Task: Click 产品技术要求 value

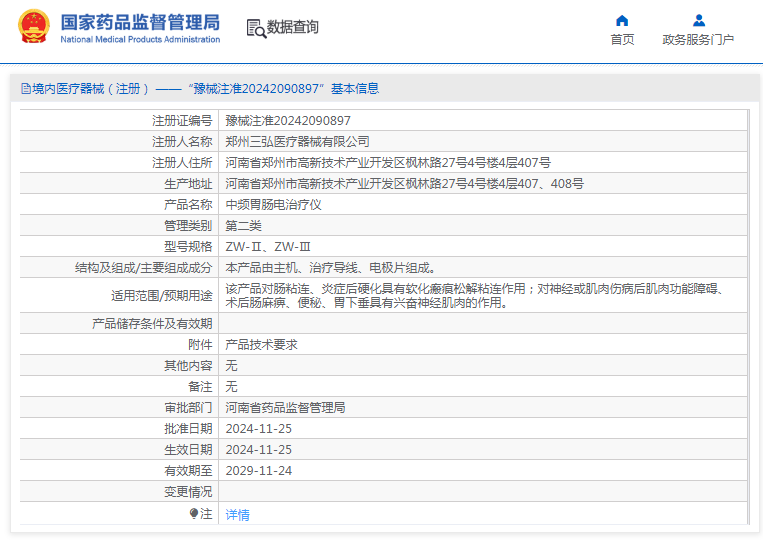Action: [261, 345]
